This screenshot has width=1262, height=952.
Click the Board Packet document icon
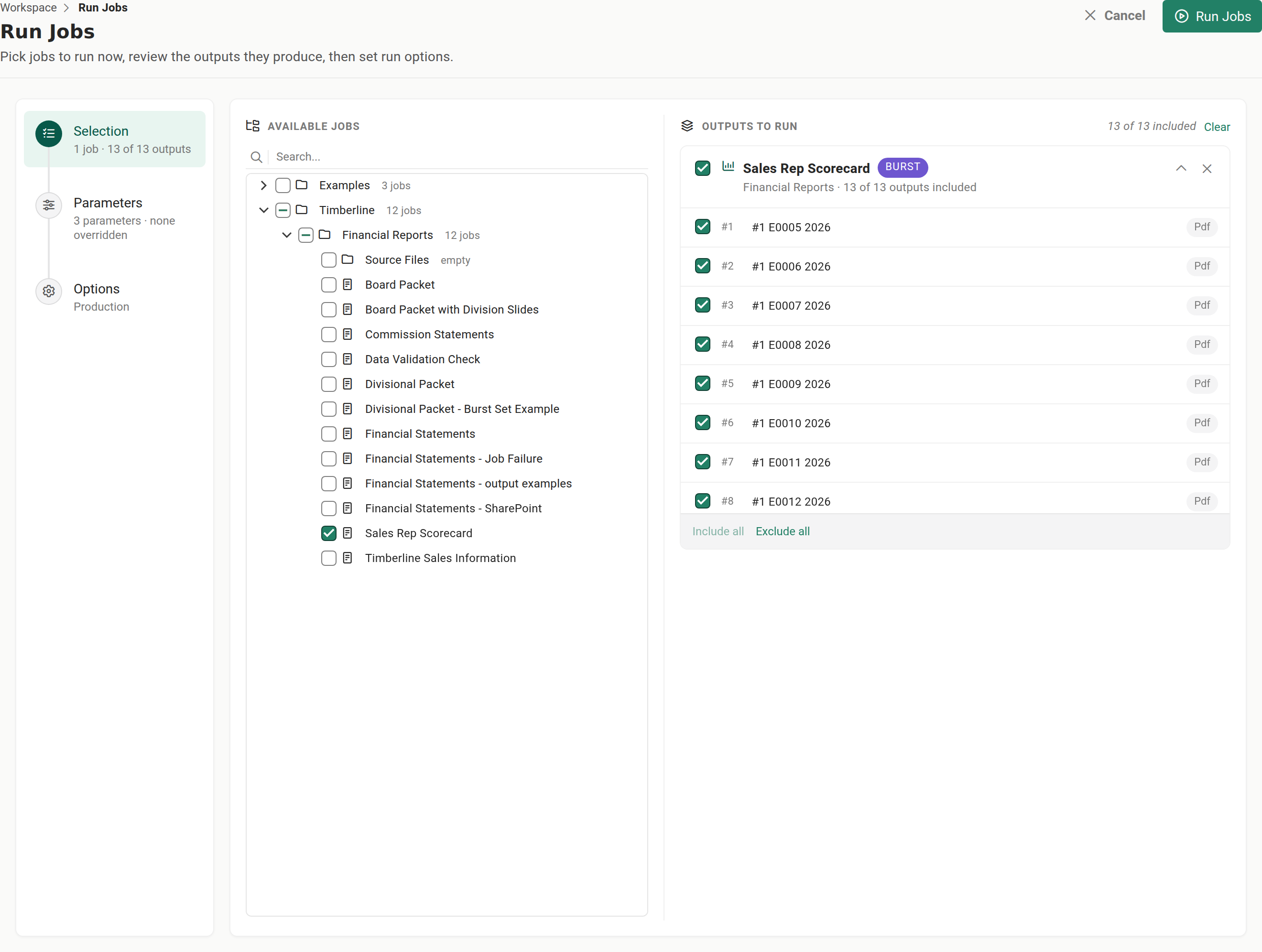pos(348,284)
